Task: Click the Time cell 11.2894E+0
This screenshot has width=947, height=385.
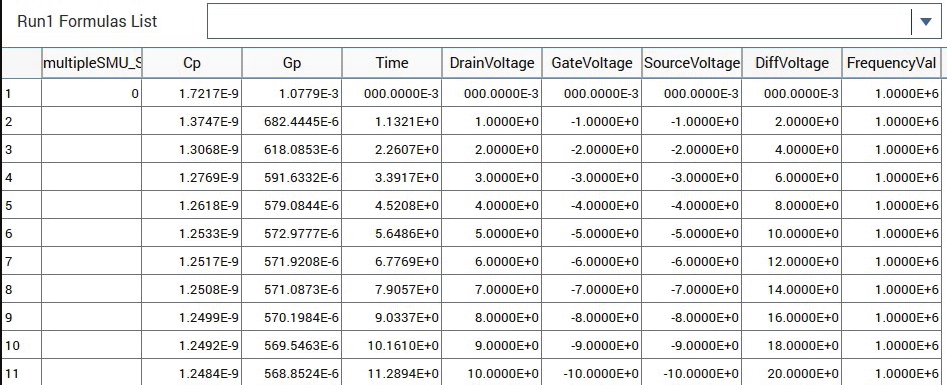Action: (392, 372)
